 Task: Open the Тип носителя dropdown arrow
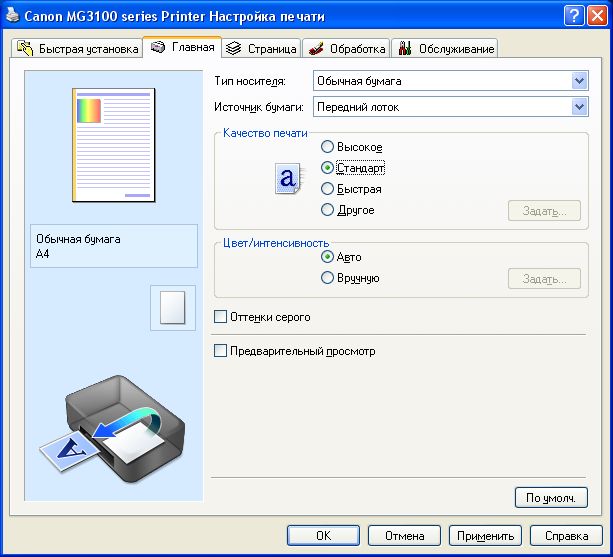(x=579, y=81)
